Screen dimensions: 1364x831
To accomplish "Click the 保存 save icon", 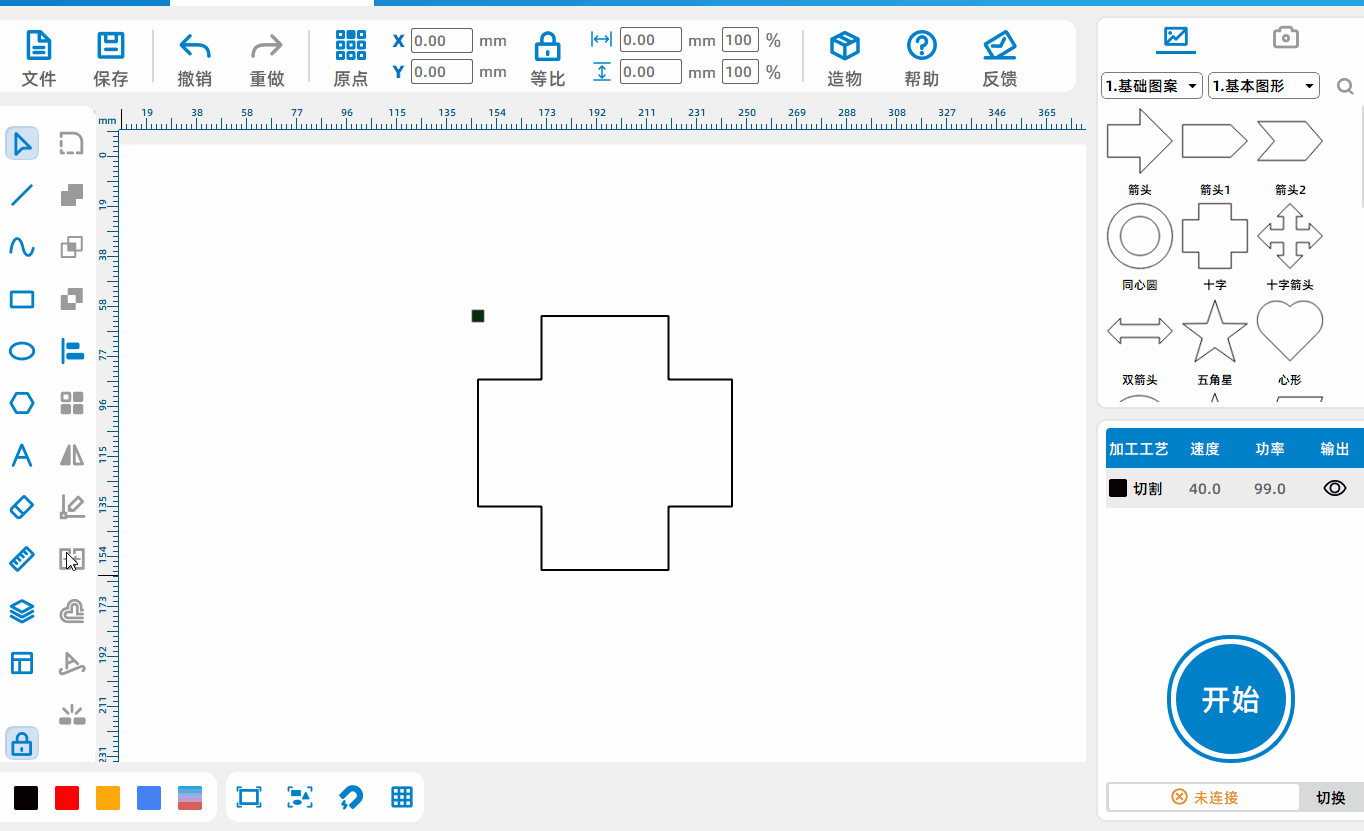I will (110, 45).
